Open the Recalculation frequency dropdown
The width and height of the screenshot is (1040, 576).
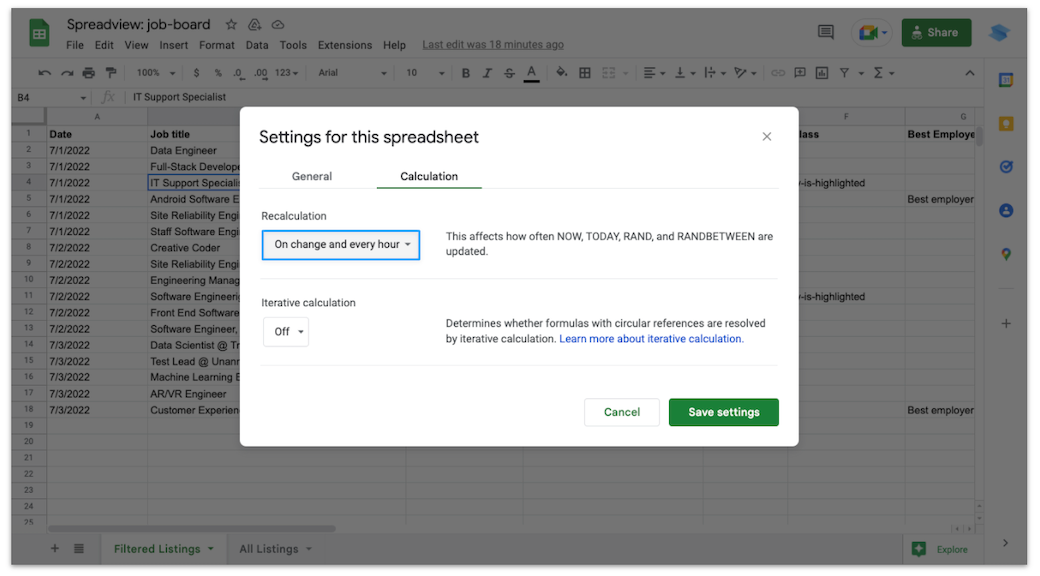[340, 244]
